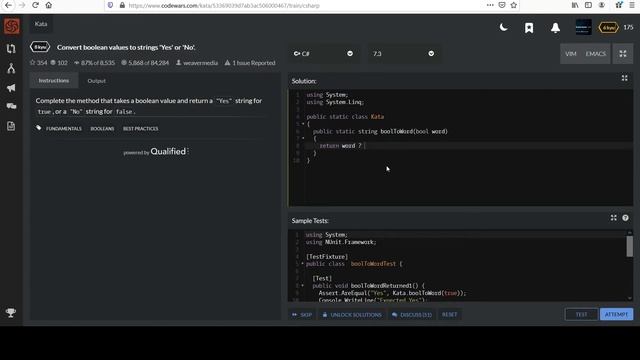Screen dimensions: 640x360
Task: Click the 8 kyu badge beside kata title
Action: pos(40,47)
